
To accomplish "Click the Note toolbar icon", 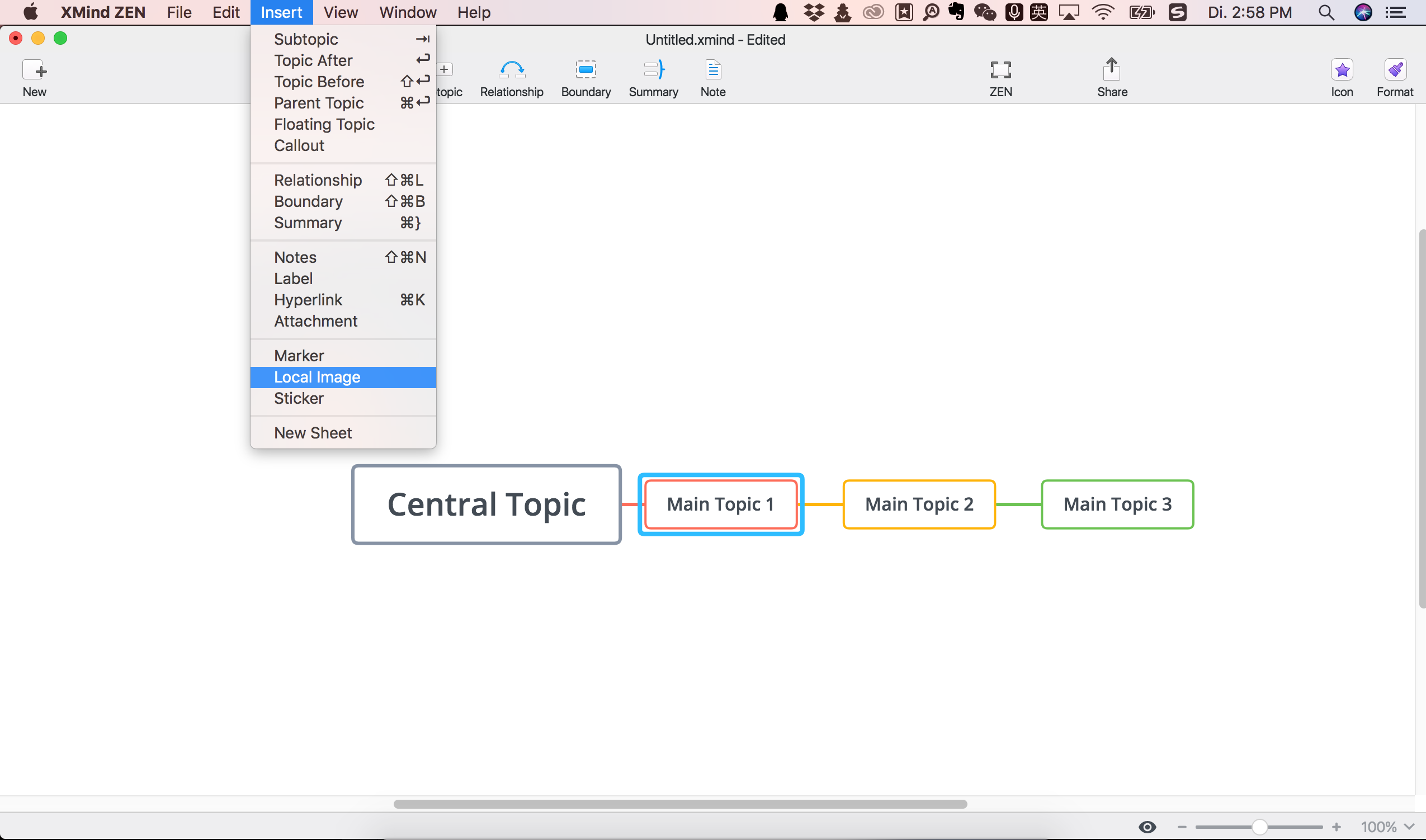I will click(713, 70).
